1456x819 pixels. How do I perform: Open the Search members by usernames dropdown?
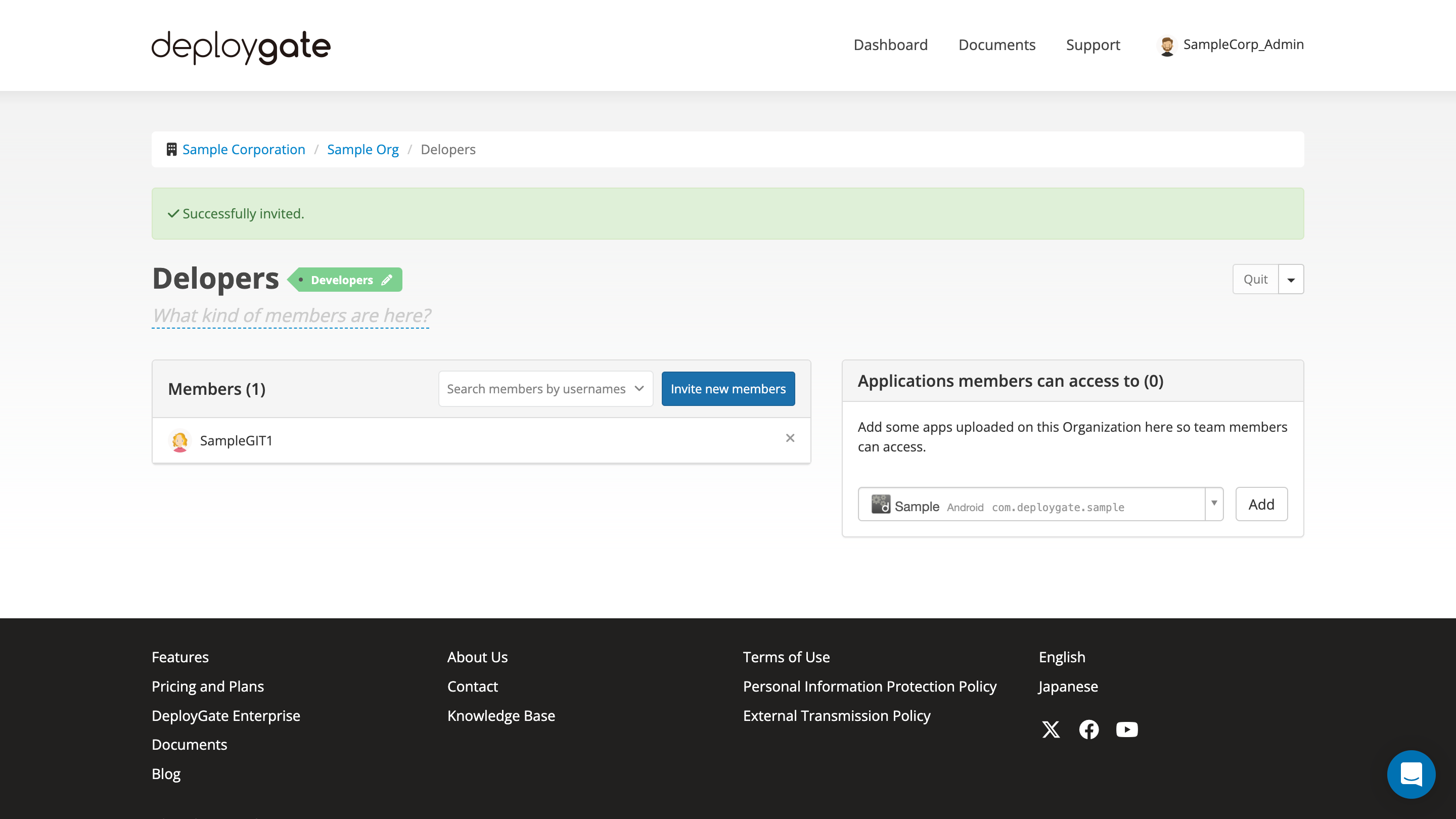(x=546, y=389)
